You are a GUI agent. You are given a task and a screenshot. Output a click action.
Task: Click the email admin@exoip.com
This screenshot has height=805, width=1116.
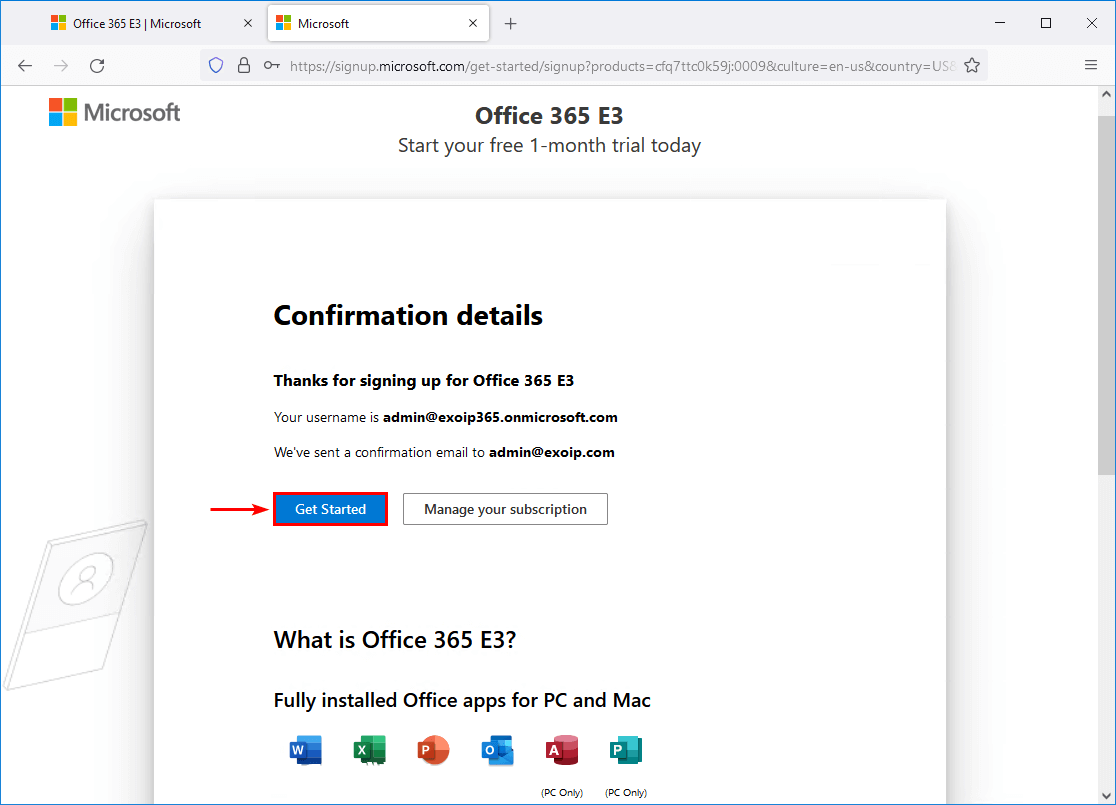[x=552, y=452]
